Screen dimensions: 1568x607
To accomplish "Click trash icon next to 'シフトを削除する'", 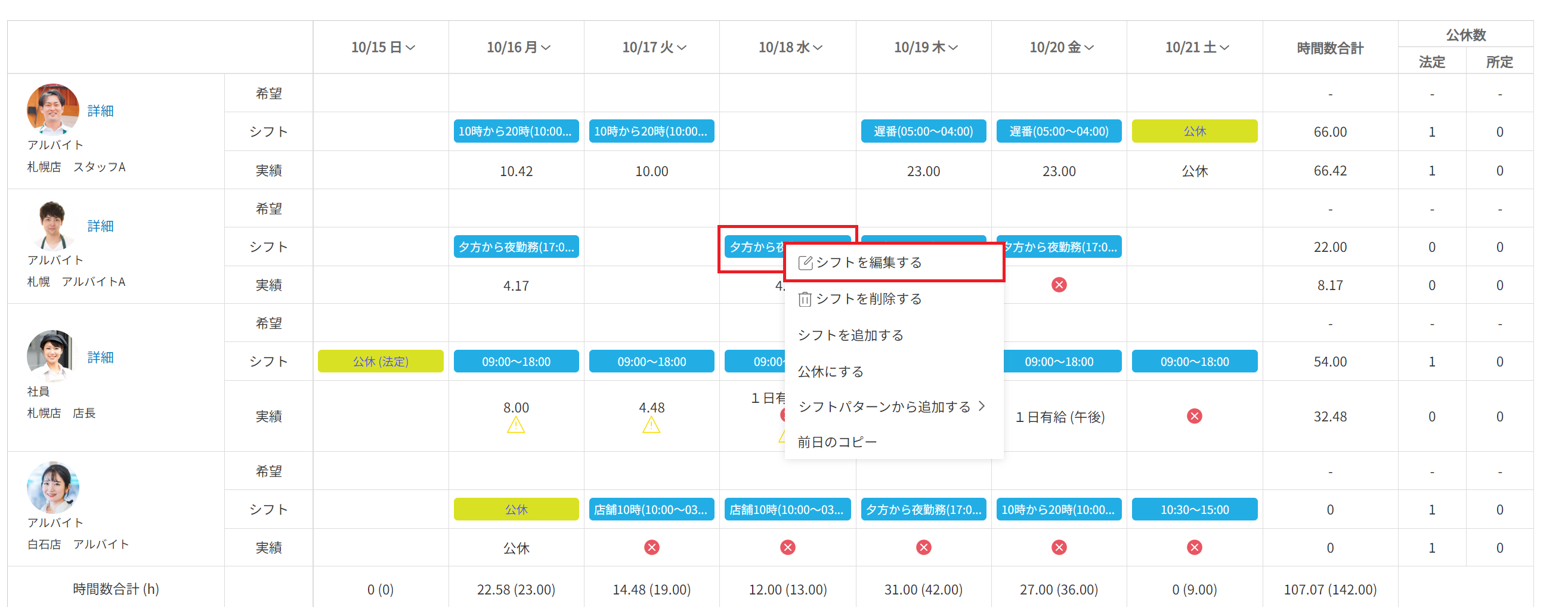I will [805, 299].
